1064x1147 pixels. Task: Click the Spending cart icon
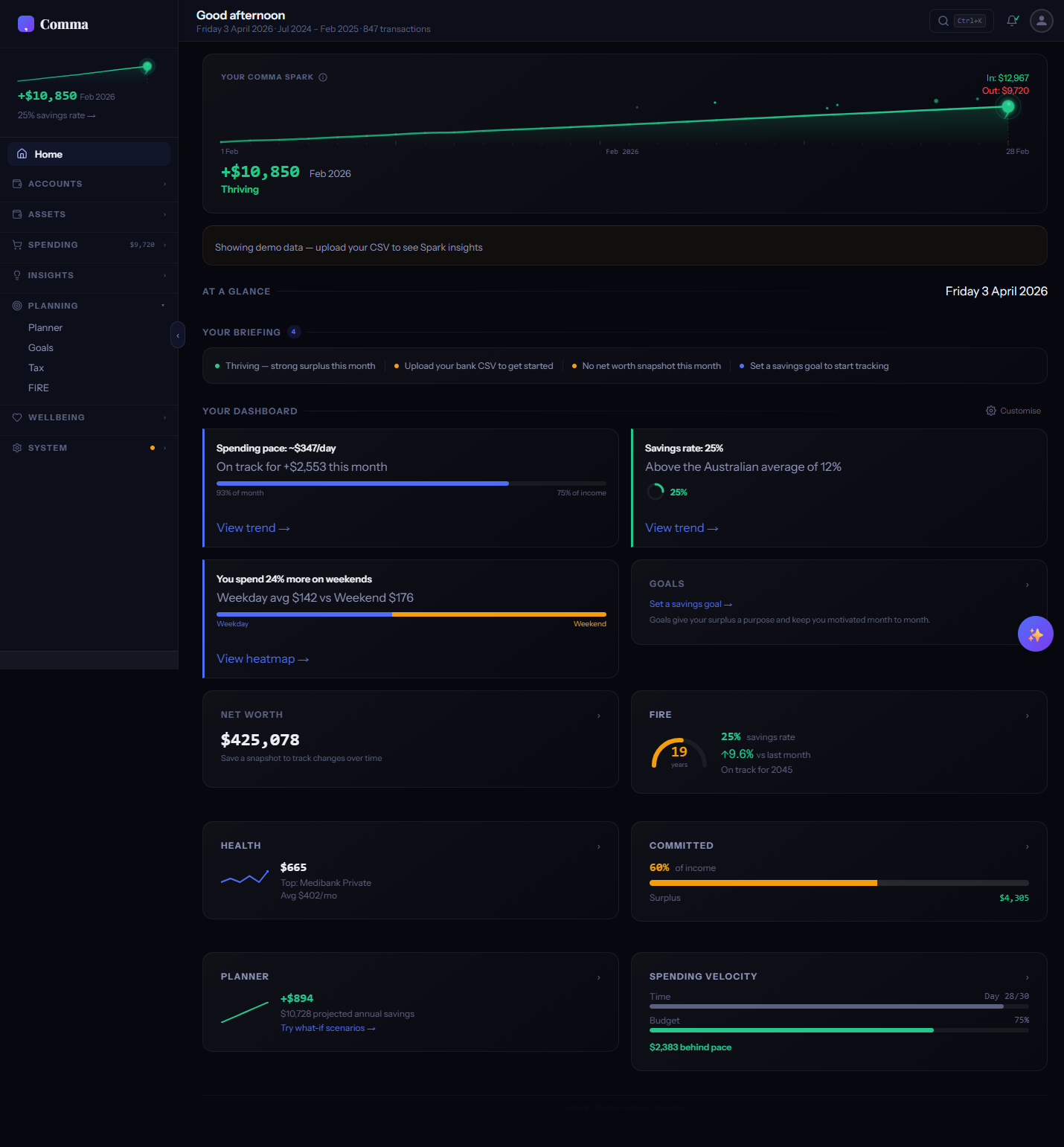click(16, 245)
